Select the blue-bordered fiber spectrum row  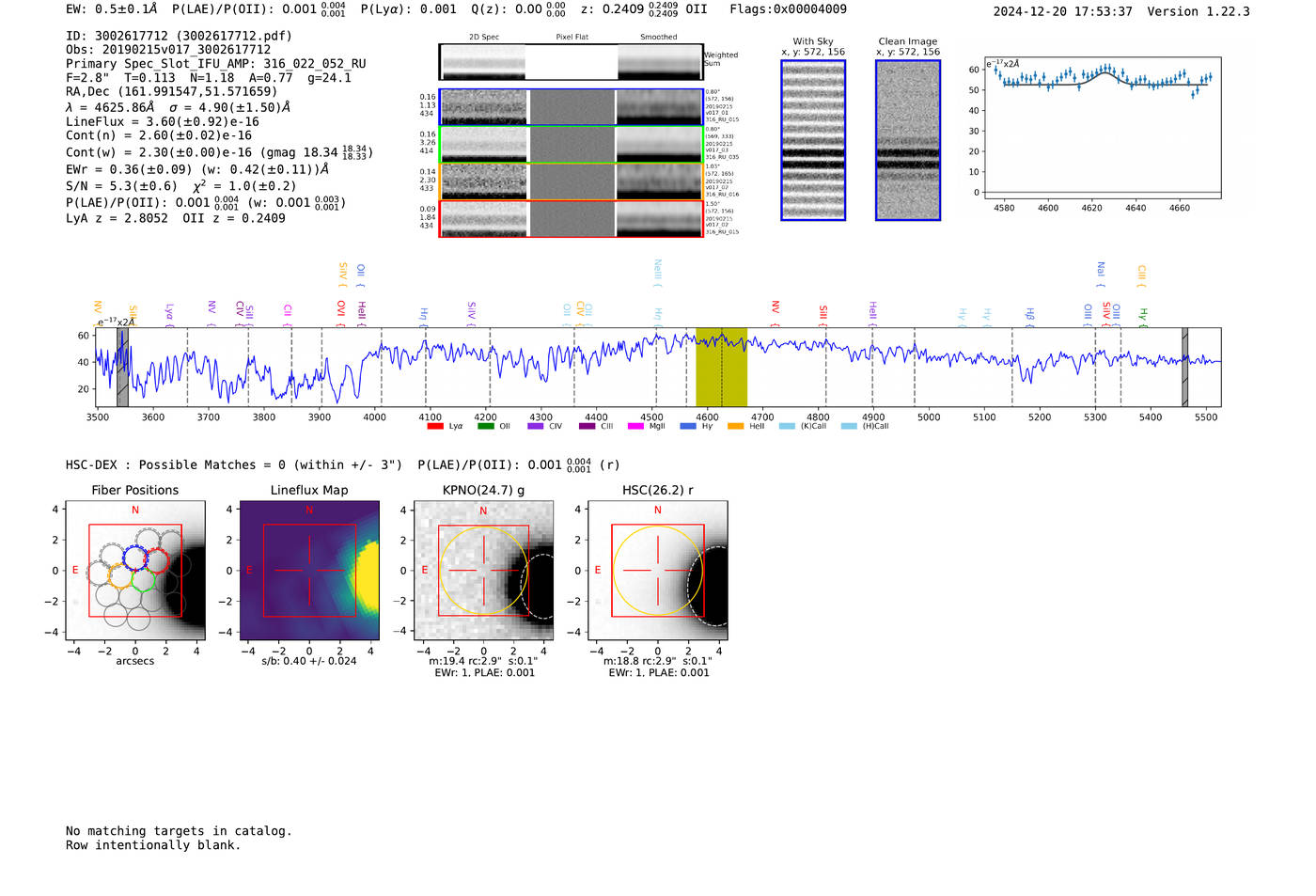pos(571,107)
